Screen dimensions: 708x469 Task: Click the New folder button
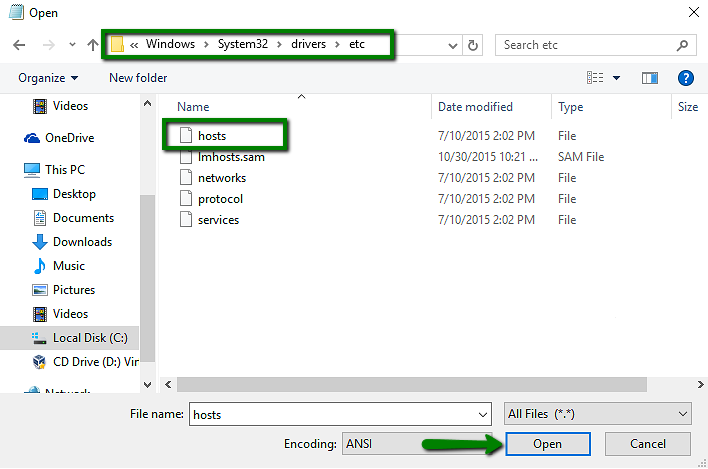click(x=138, y=78)
